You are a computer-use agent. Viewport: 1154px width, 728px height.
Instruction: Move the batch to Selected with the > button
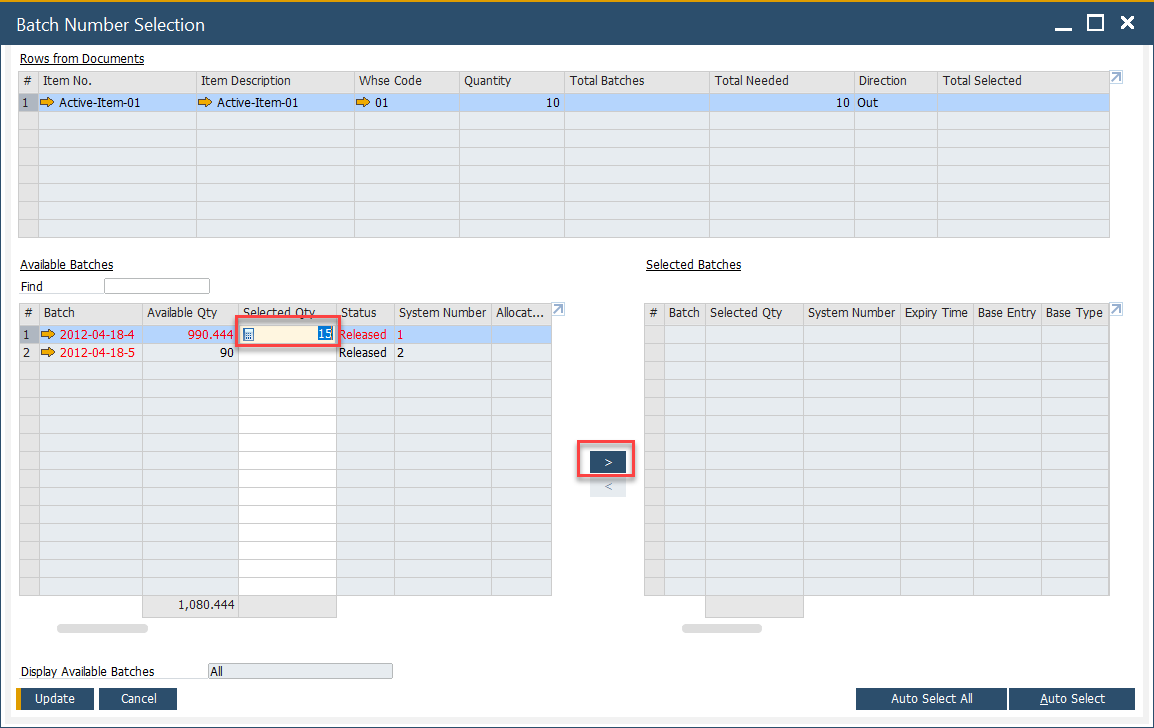click(x=608, y=462)
